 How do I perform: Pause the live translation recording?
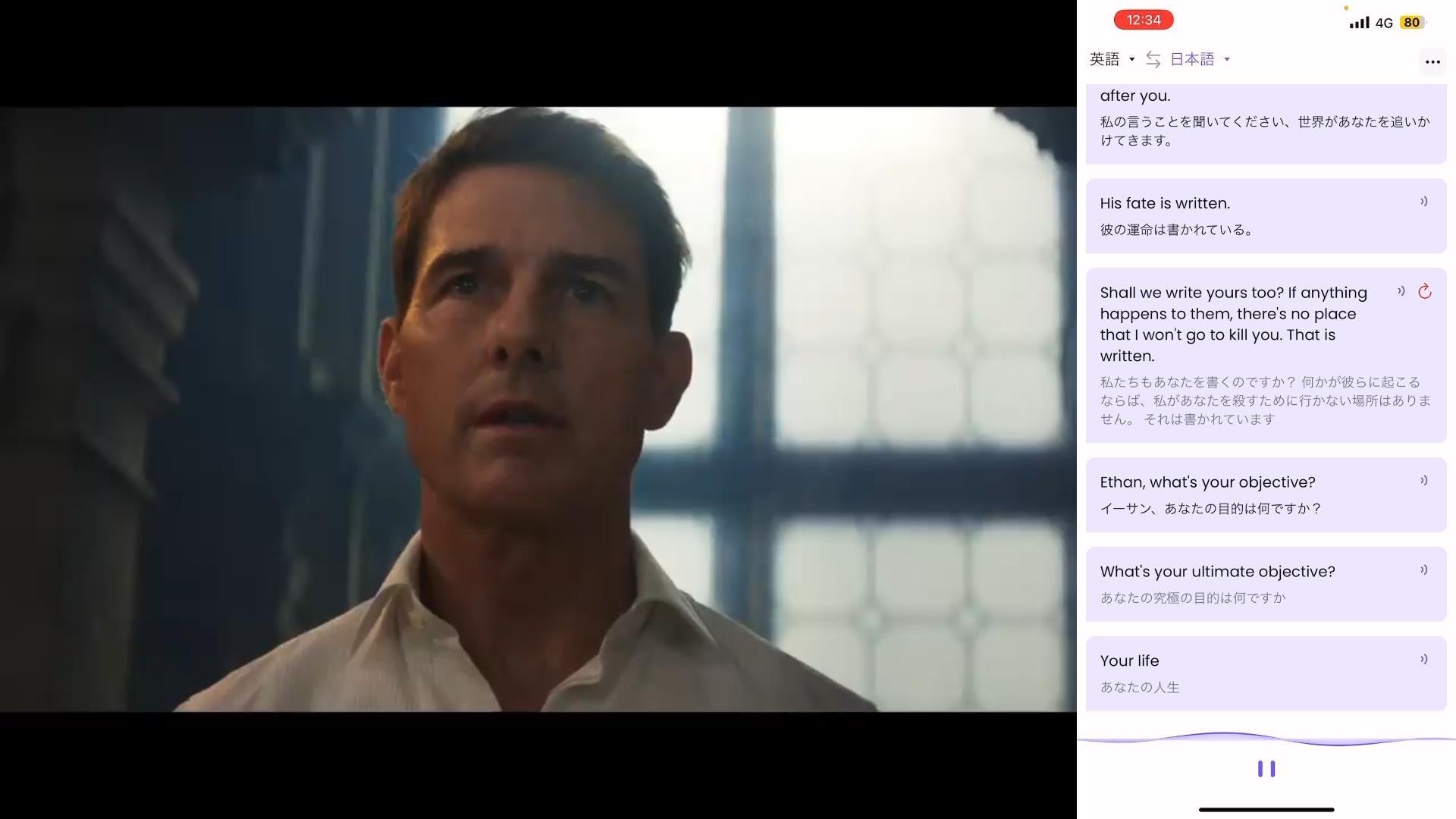tap(1266, 769)
